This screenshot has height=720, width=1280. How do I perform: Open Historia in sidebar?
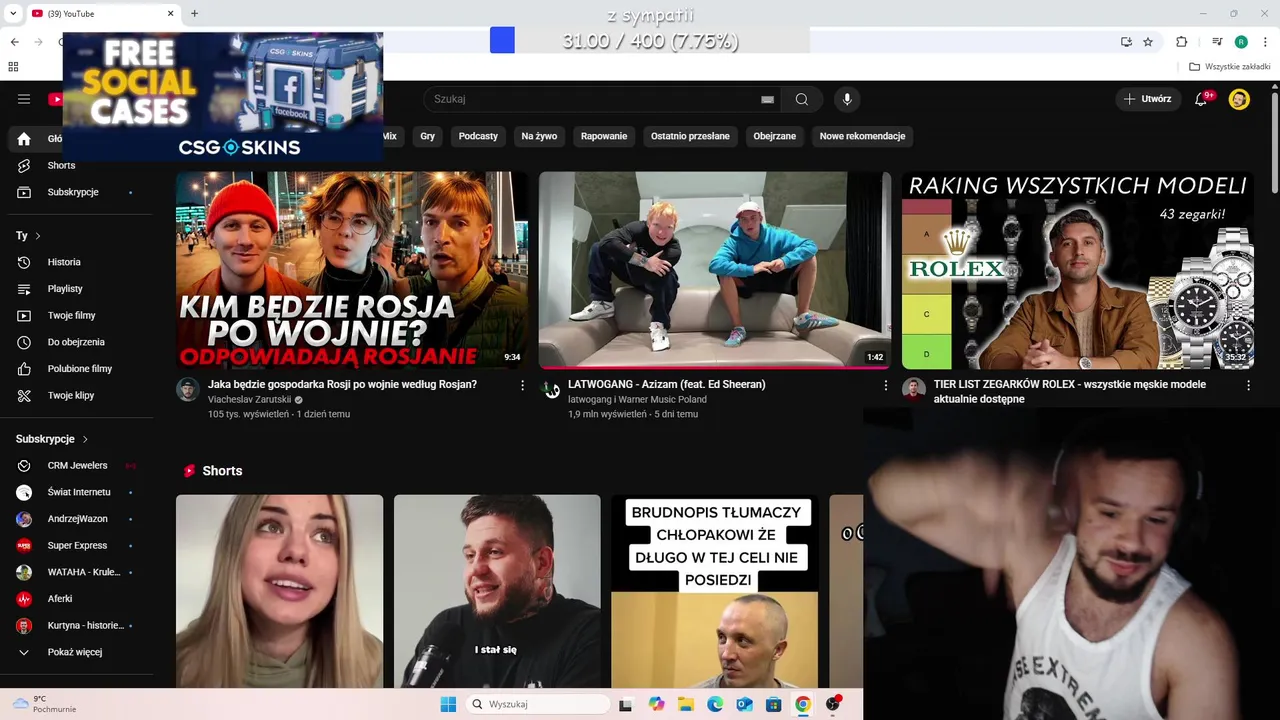tap(64, 262)
